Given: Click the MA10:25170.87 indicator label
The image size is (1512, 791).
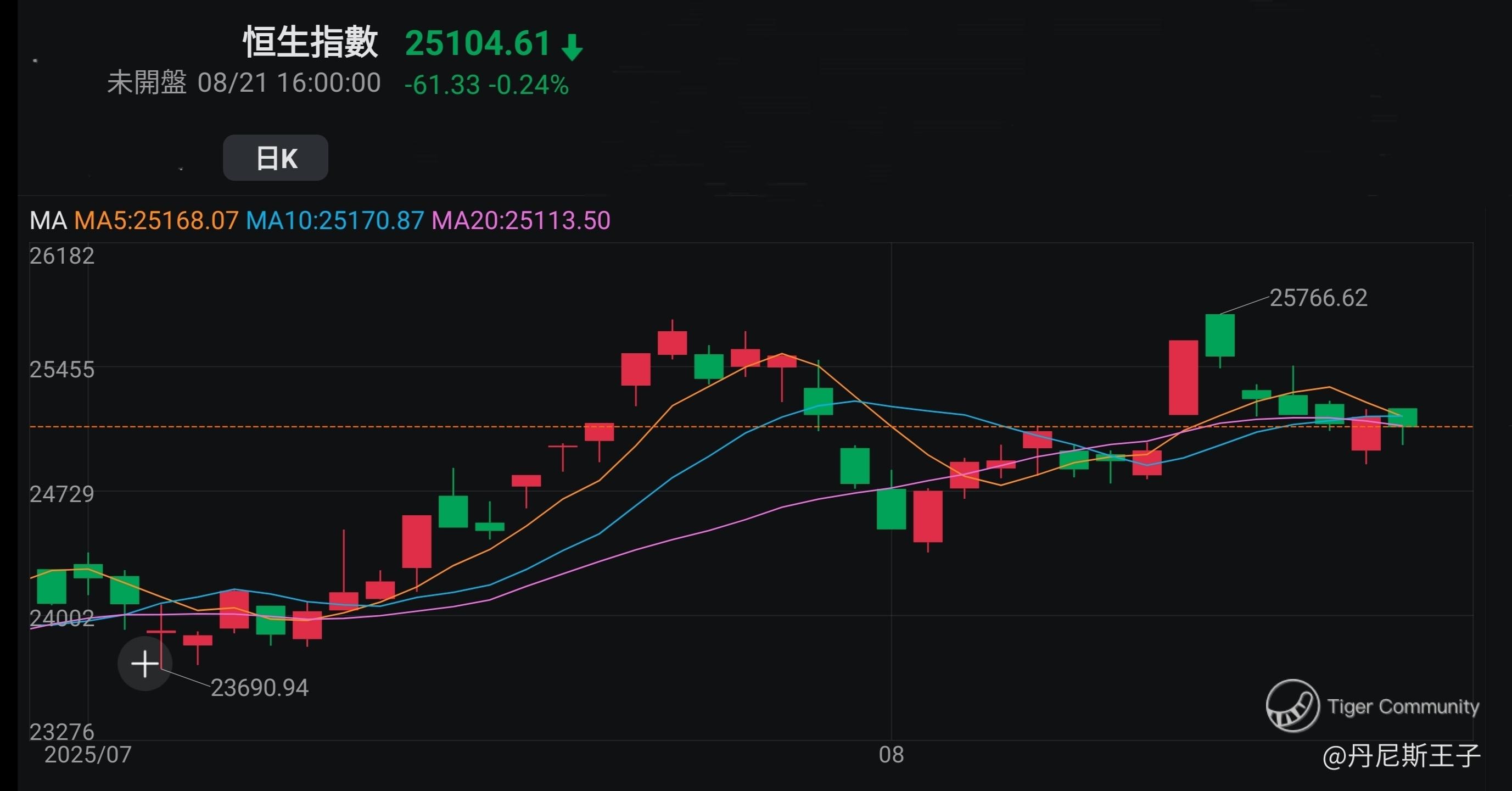Looking at the screenshot, I should [x=334, y=220].
